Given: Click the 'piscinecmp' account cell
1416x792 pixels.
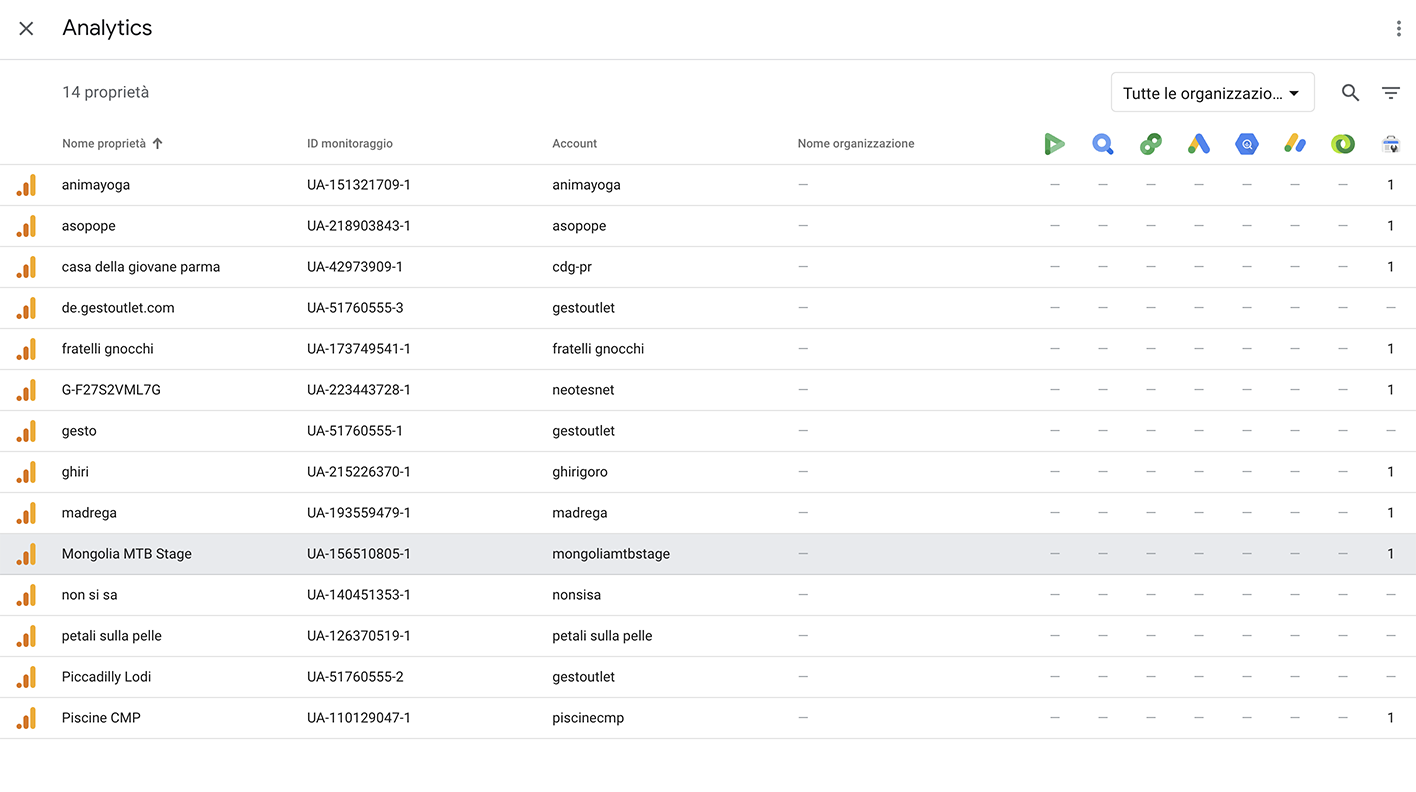Looking at the screenshot, I should coord(588,718).
